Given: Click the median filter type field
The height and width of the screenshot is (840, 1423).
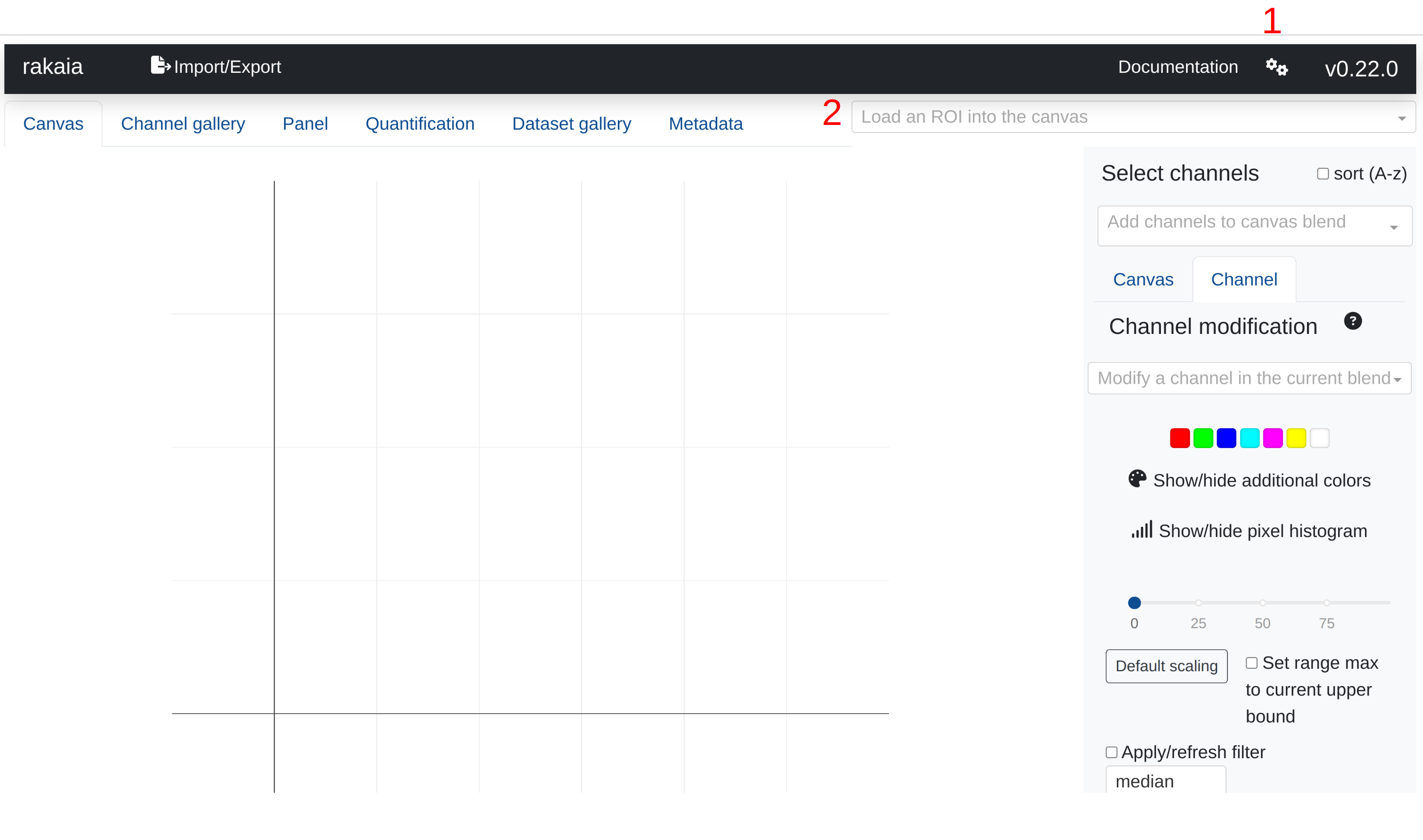Looking at the screenshot, I should click(1165, 781).
